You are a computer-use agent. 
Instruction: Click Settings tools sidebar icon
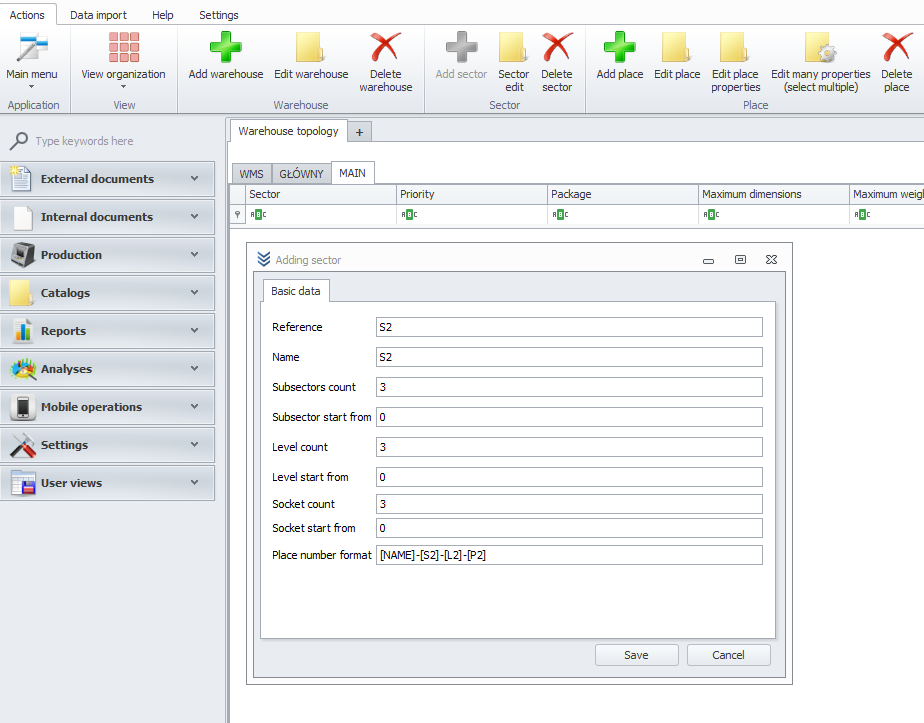coord(22,445)
